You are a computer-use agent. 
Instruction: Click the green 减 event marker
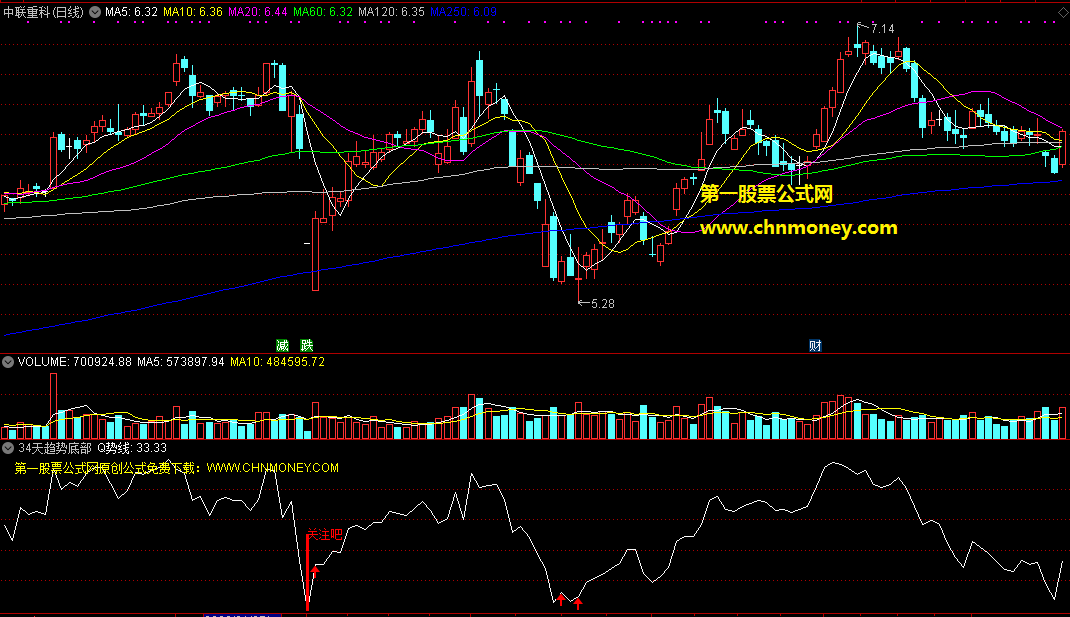pos(283,346)
